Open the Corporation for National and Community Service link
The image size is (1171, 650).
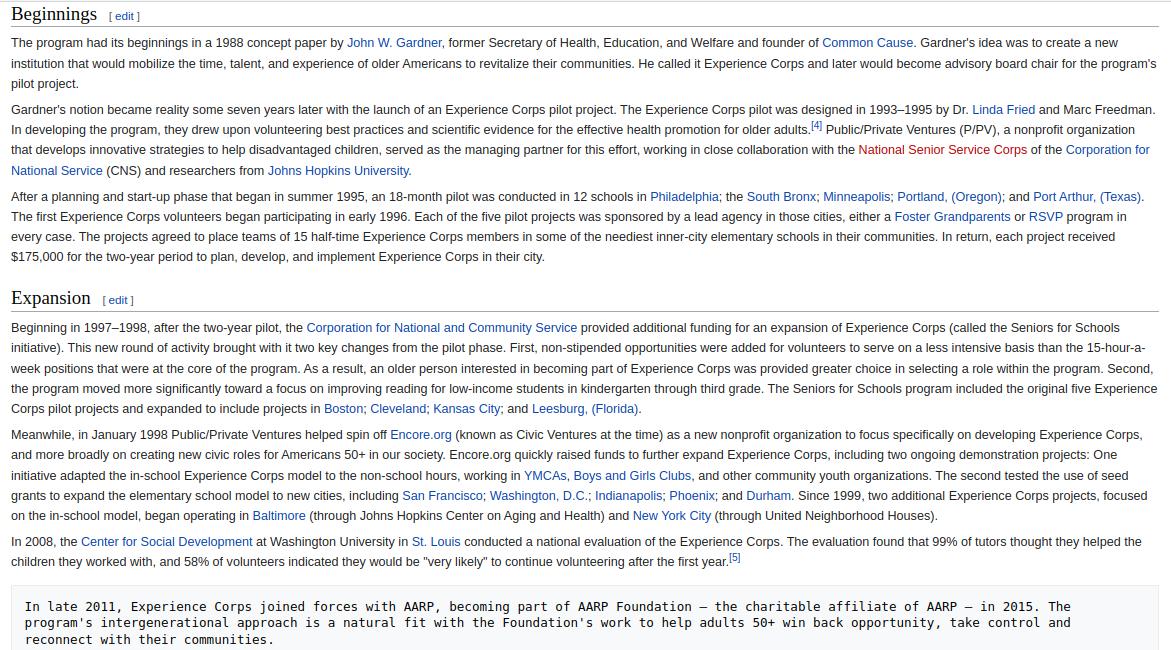click(441, 327)
